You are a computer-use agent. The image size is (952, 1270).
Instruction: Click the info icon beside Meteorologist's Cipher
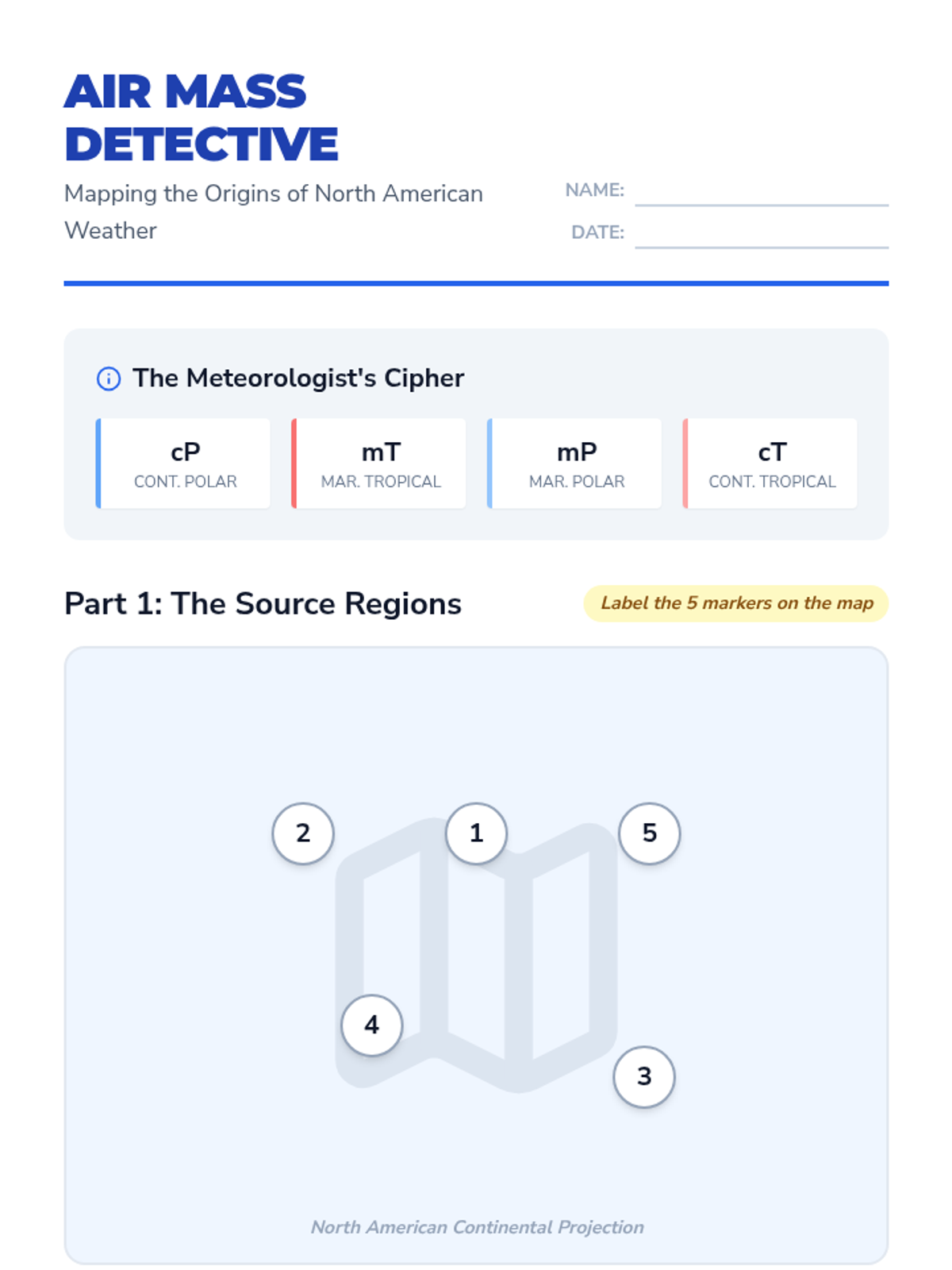coord(109,379)
